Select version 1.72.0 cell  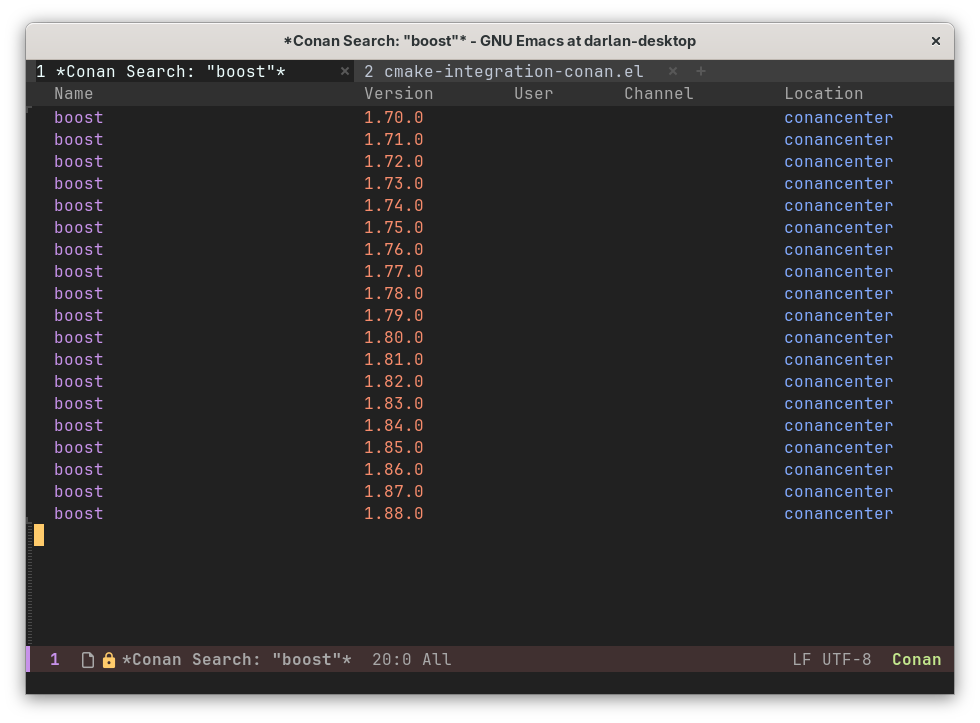point(394,161)
